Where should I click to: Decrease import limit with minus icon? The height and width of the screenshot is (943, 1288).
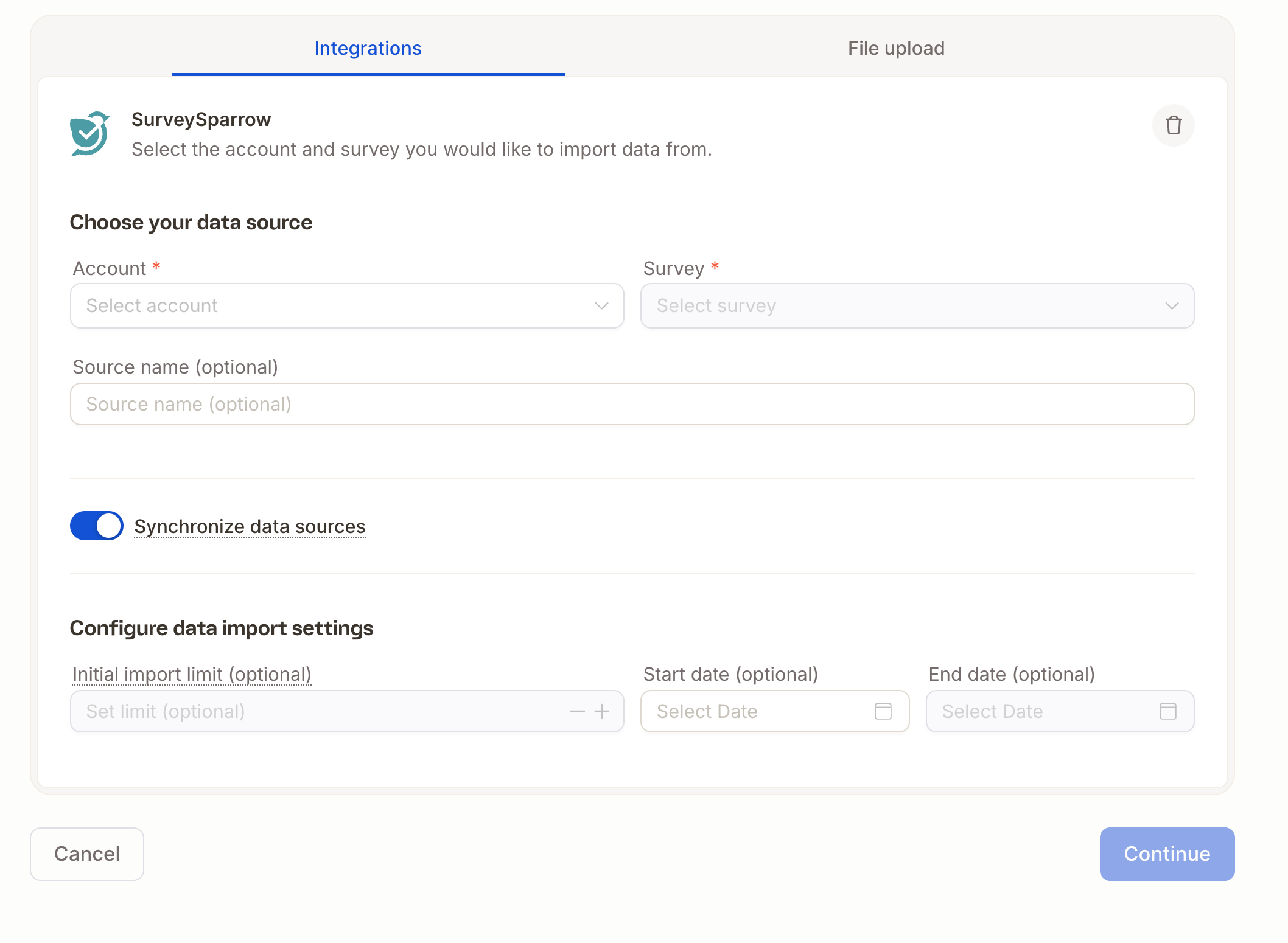click(577, 711)
